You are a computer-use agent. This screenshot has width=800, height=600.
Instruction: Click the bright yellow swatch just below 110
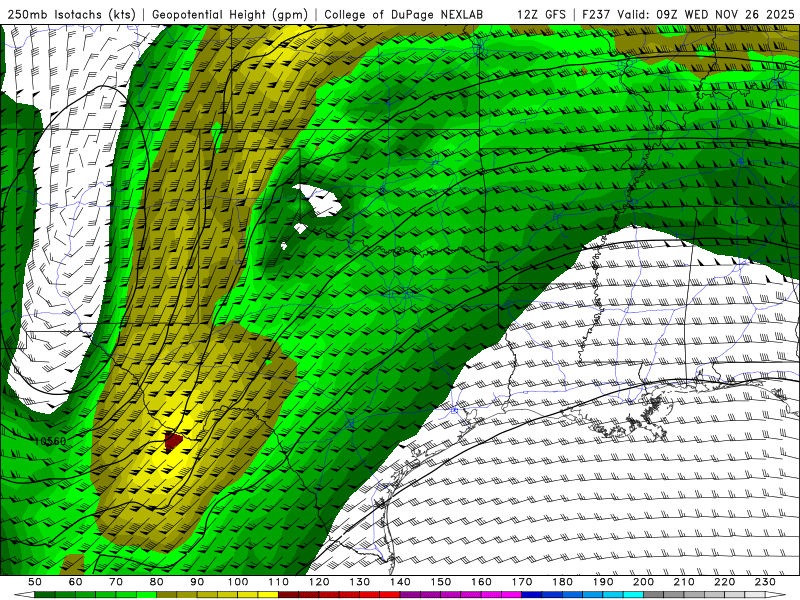click(268, 594)
